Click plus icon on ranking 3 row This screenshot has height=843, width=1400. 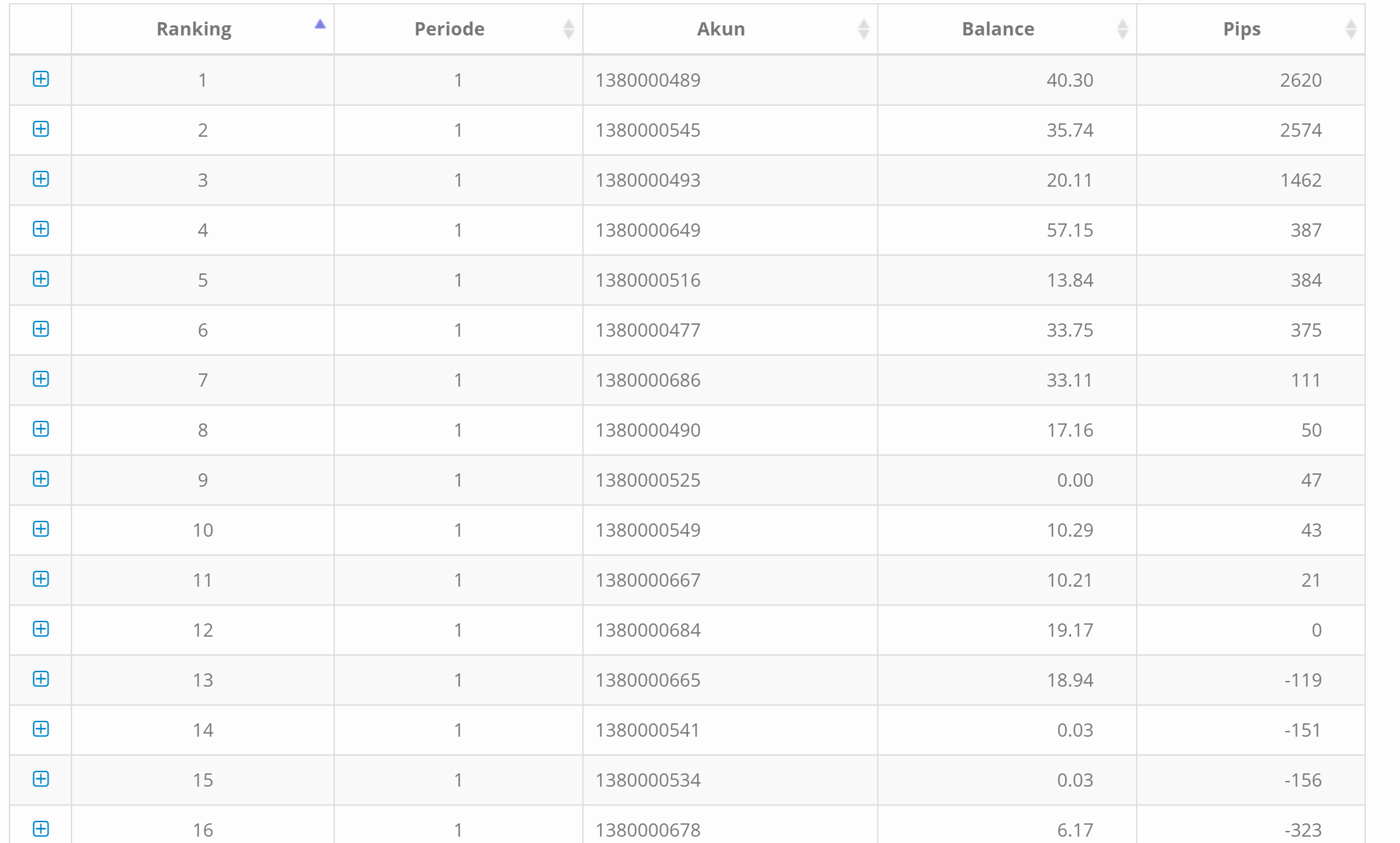[41, 179]
